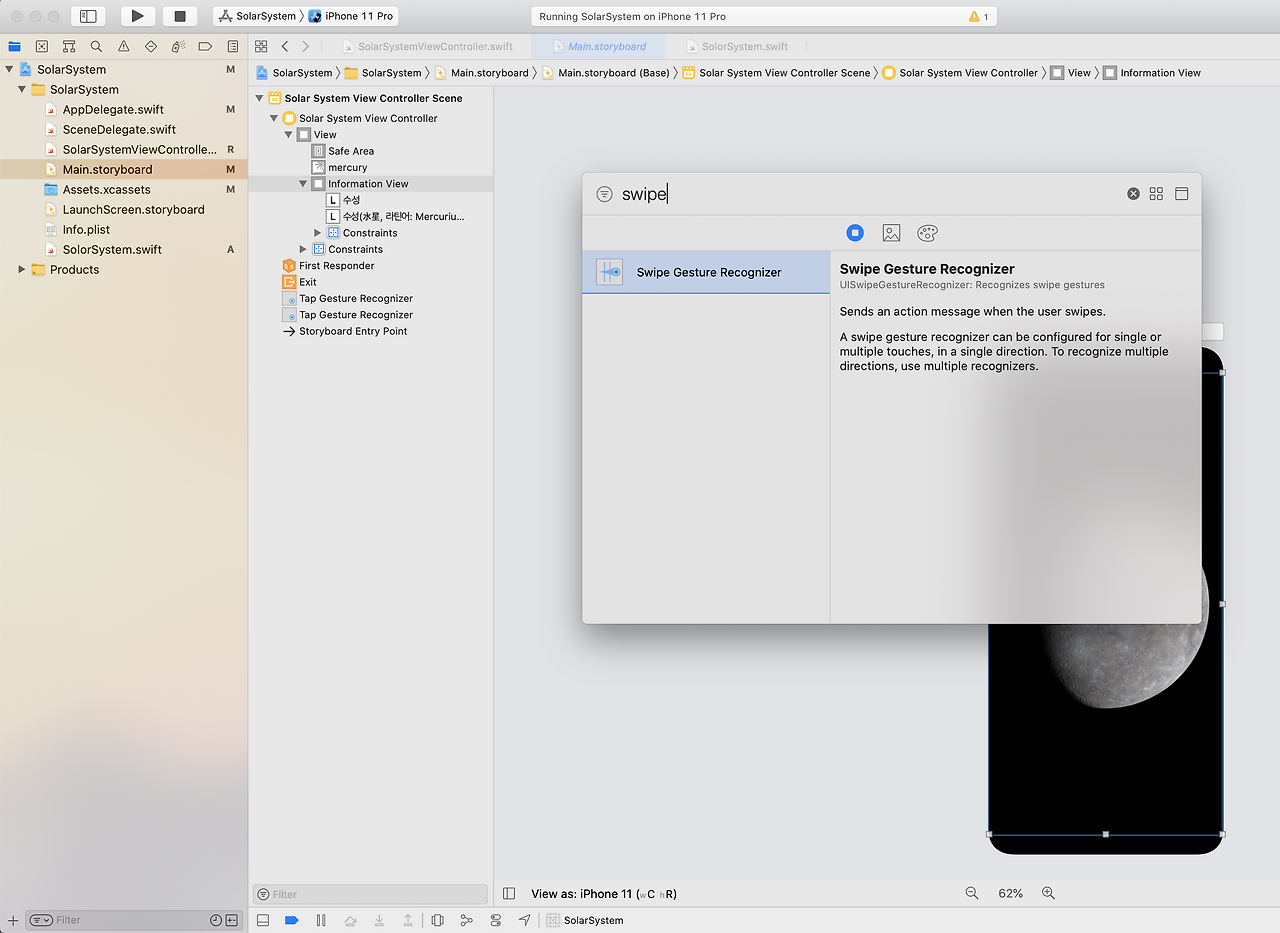Screen dimensions: 1280x933
Task: Select the 수성 label in outline
Action: pos(350,200)
